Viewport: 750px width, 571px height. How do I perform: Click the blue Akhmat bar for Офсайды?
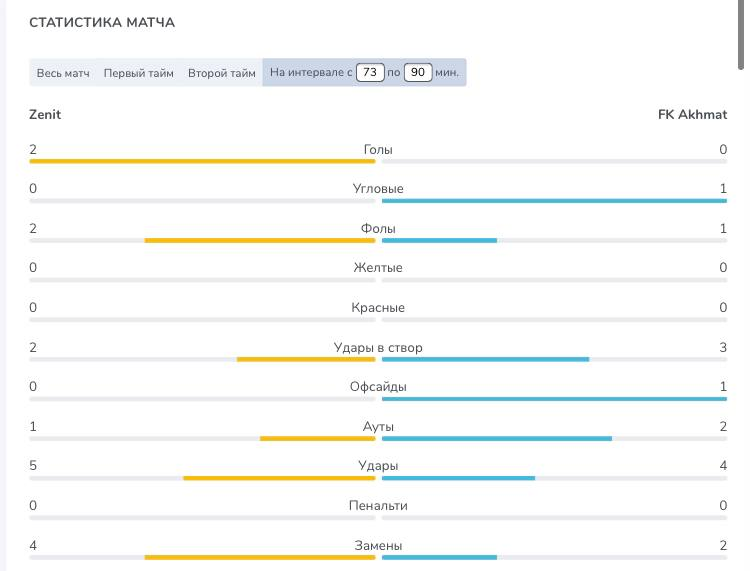[x=554, y=398]
